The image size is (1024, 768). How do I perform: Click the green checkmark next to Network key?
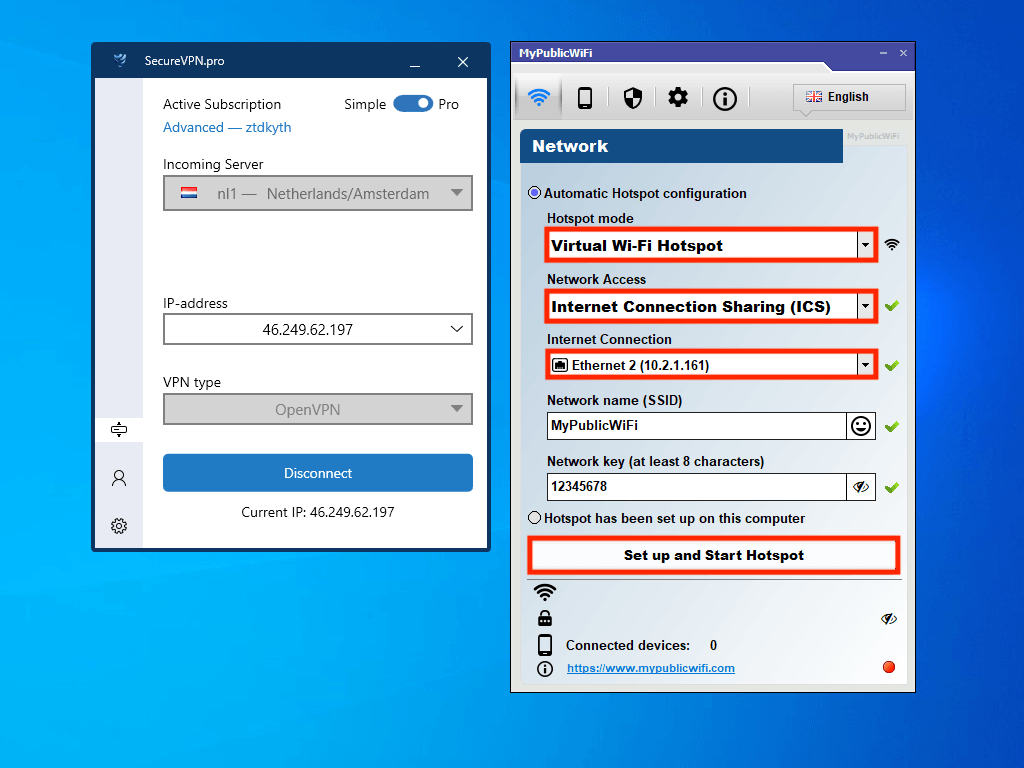(891, 487)
